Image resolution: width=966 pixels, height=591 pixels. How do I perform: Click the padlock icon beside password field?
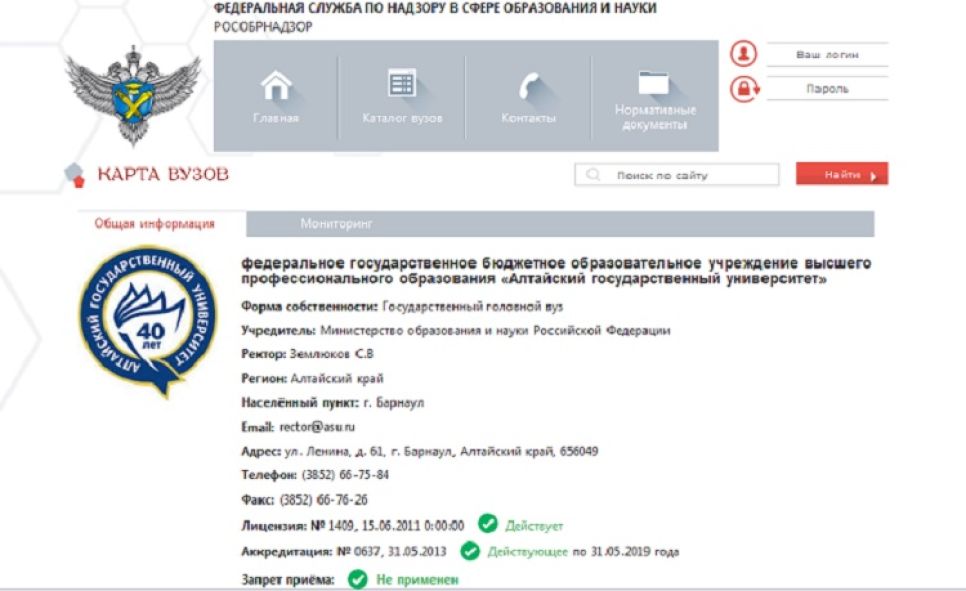coord(744,89)
